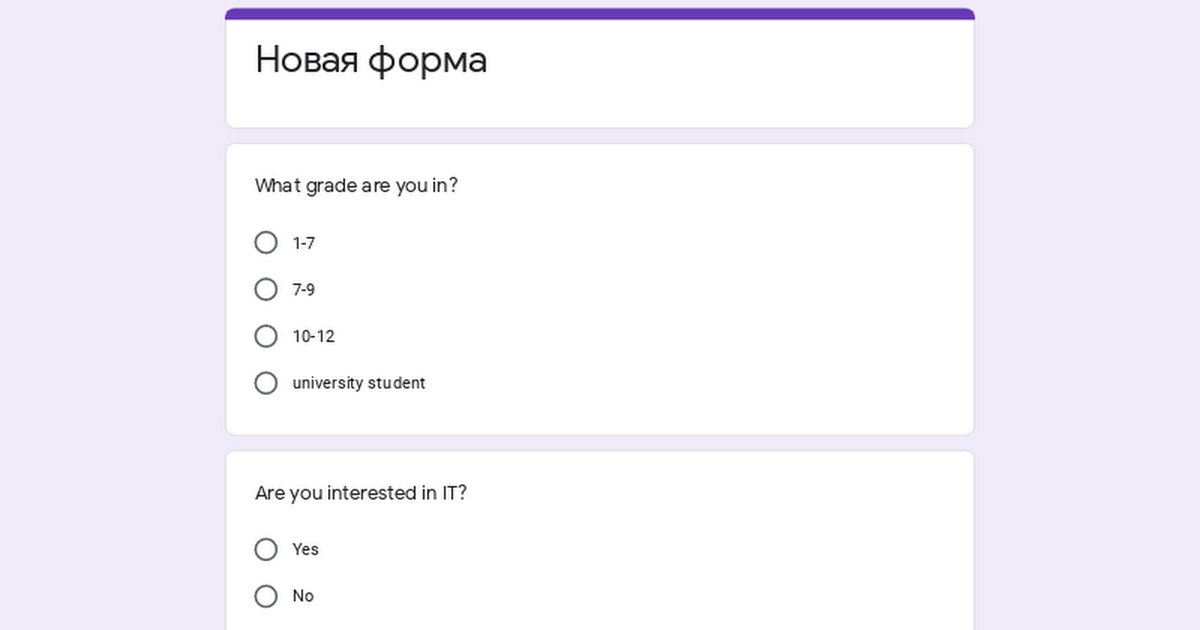Click the "1-7" option label text

[304, 243]
